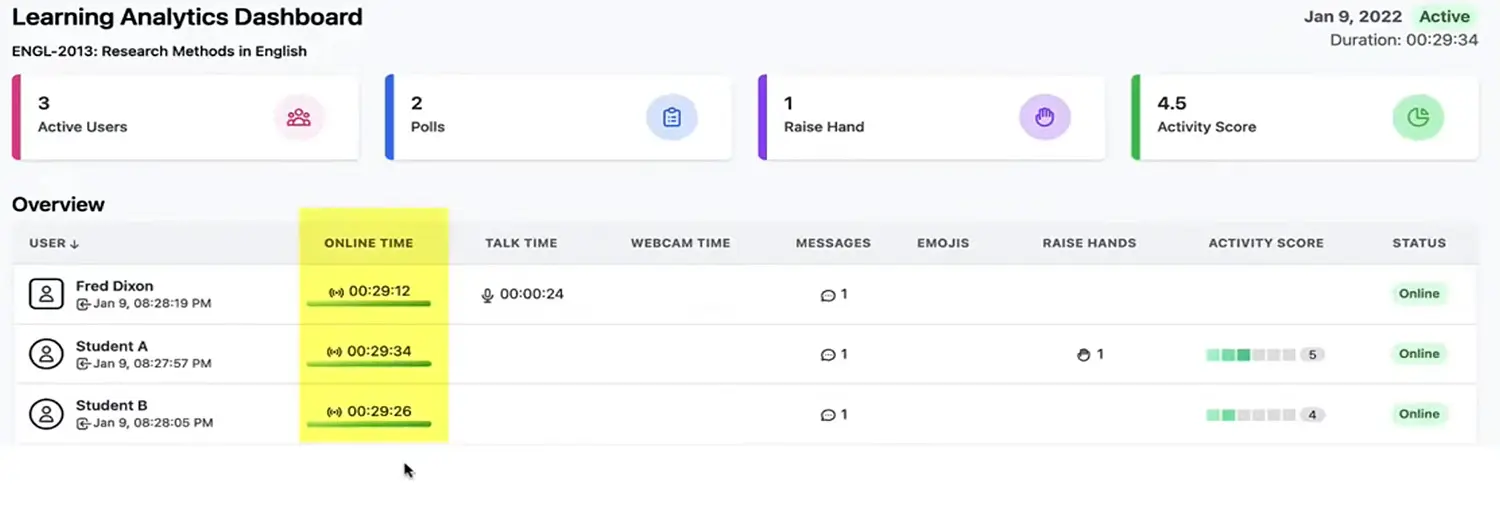This screenshot has height=508, width=1500.
Task: Click Student A's round avatar icon
Action: pyautogui.click(x=46, y=354)
